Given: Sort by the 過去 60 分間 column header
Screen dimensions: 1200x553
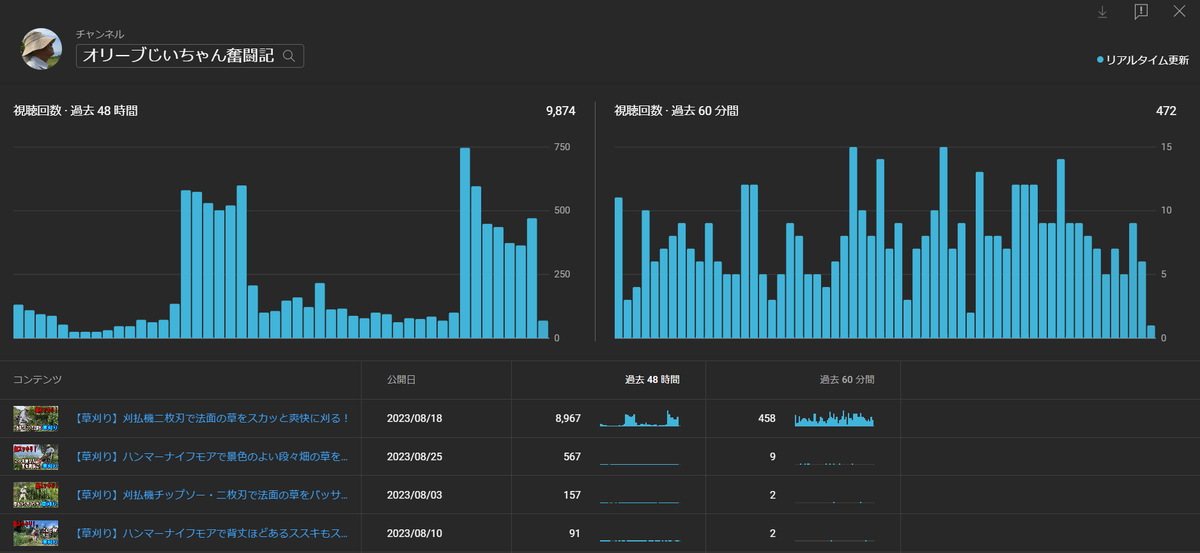Looking at the screenshot, I should 846,380.
